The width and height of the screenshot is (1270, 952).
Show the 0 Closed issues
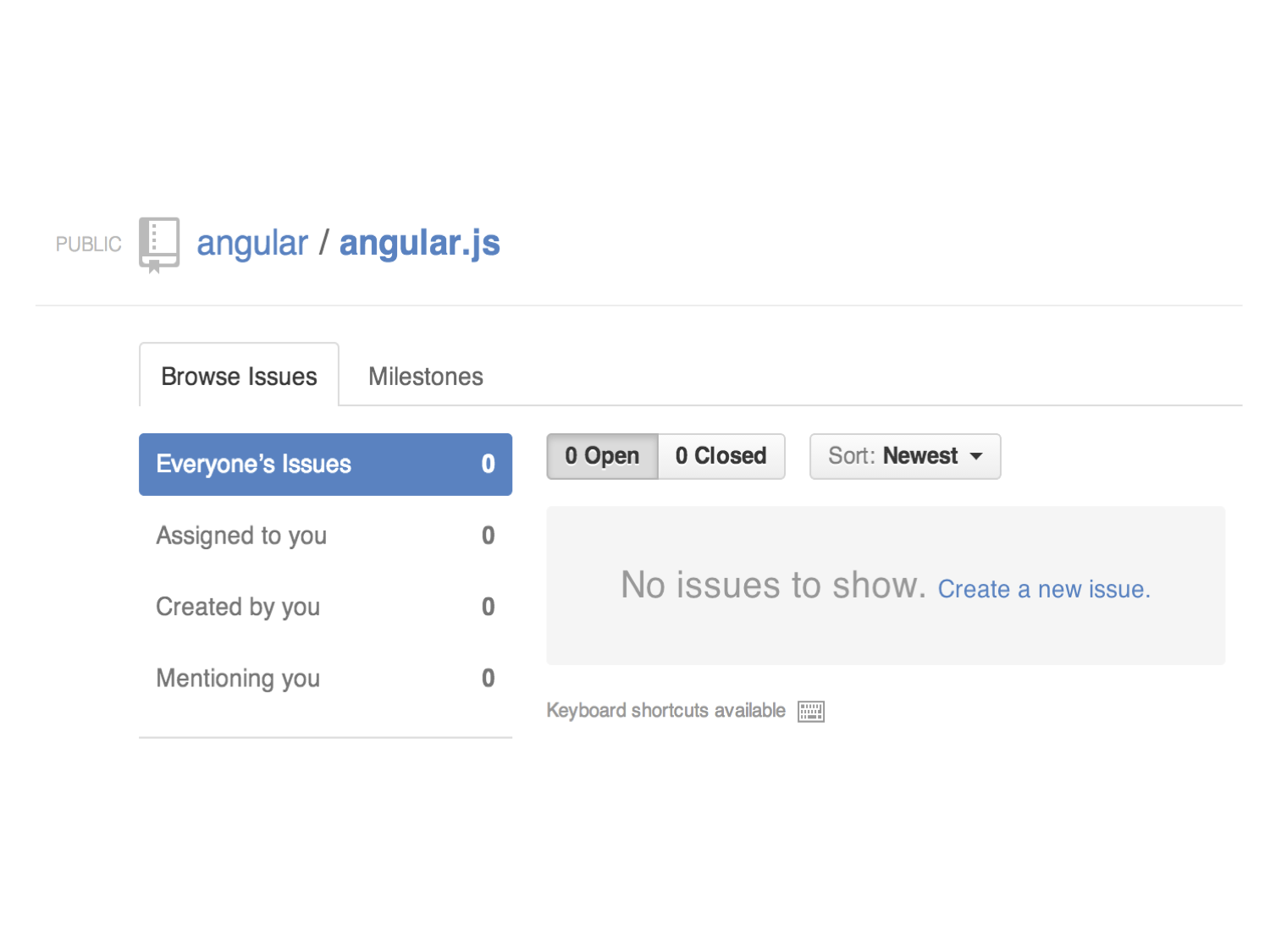721,456
